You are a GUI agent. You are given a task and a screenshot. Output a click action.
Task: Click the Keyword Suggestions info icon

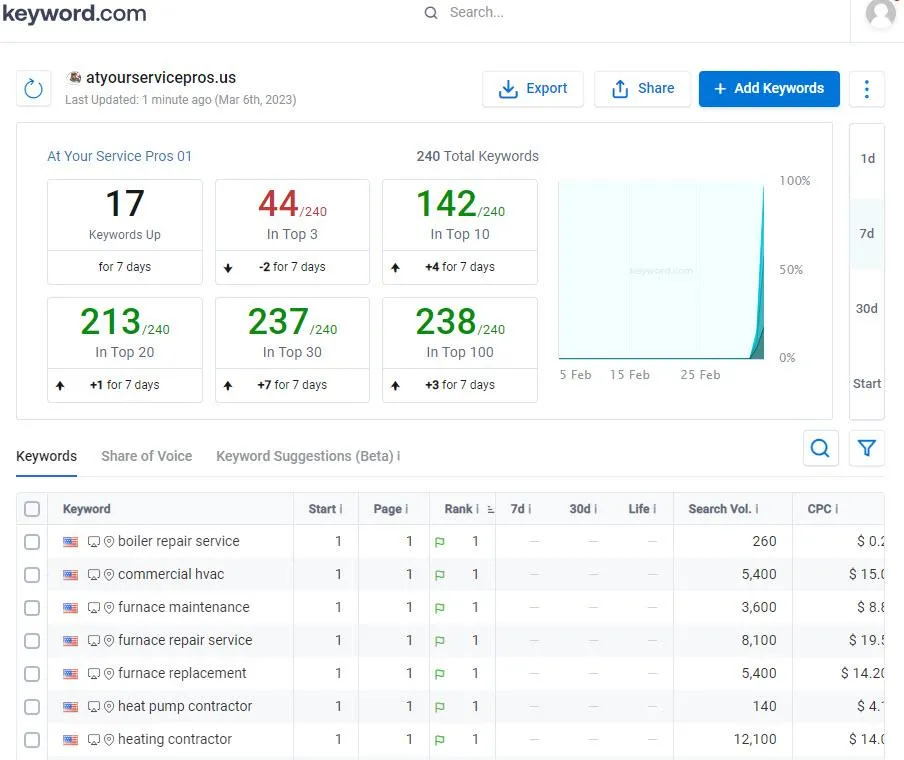(398, 456)
